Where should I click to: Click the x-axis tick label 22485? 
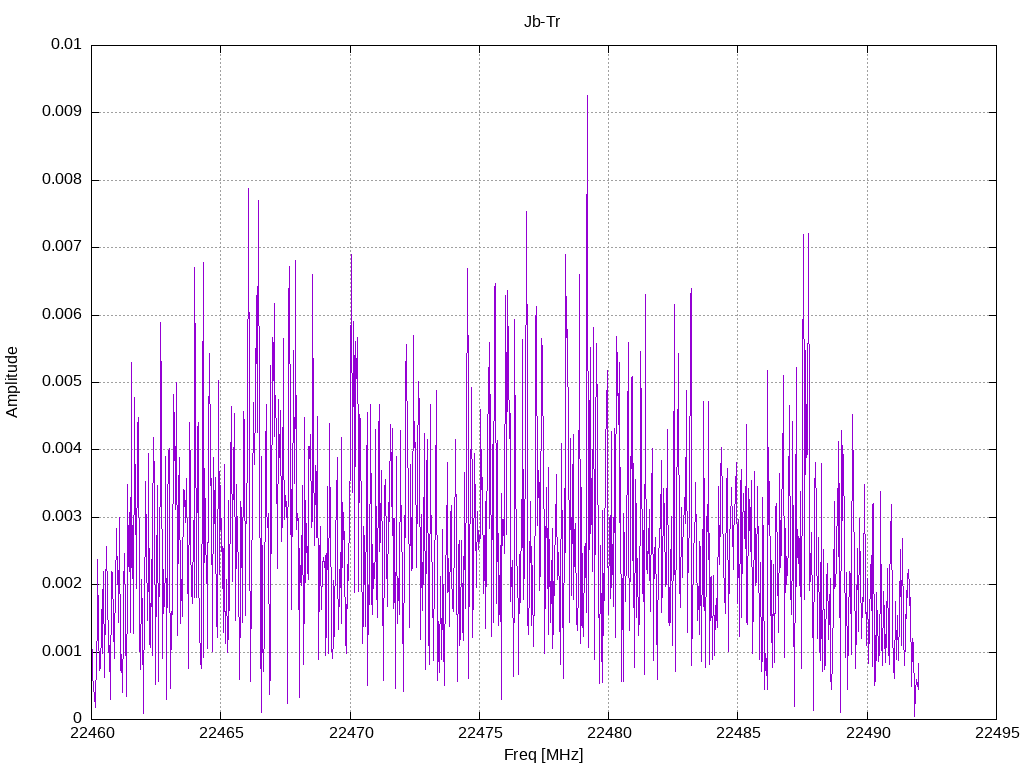[x=739, y=733]
